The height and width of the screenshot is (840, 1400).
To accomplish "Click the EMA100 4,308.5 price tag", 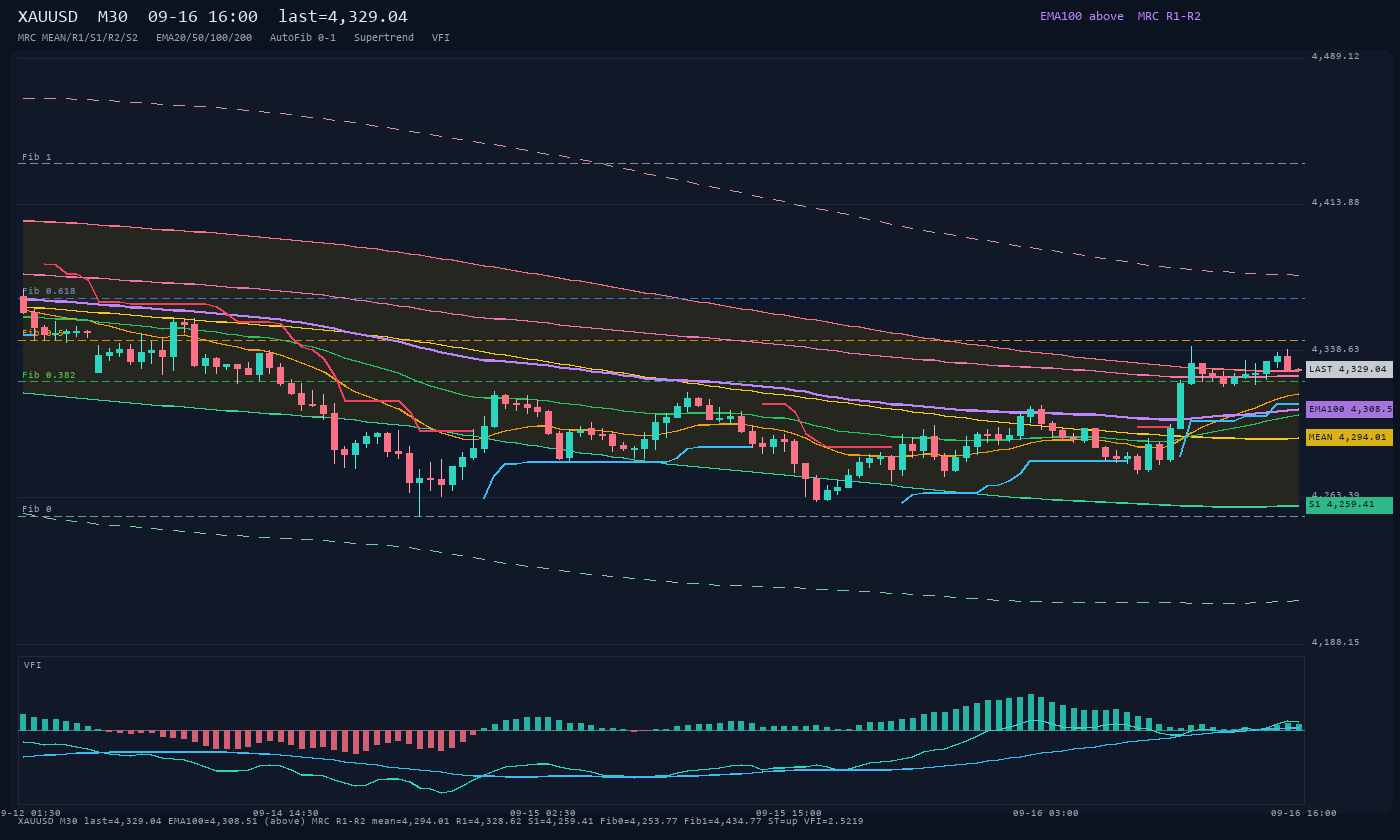I will click(x=1349, y=409).
